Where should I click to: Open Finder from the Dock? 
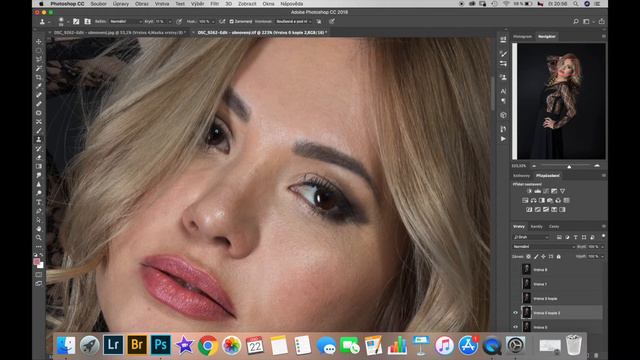(x=66, y=345)
